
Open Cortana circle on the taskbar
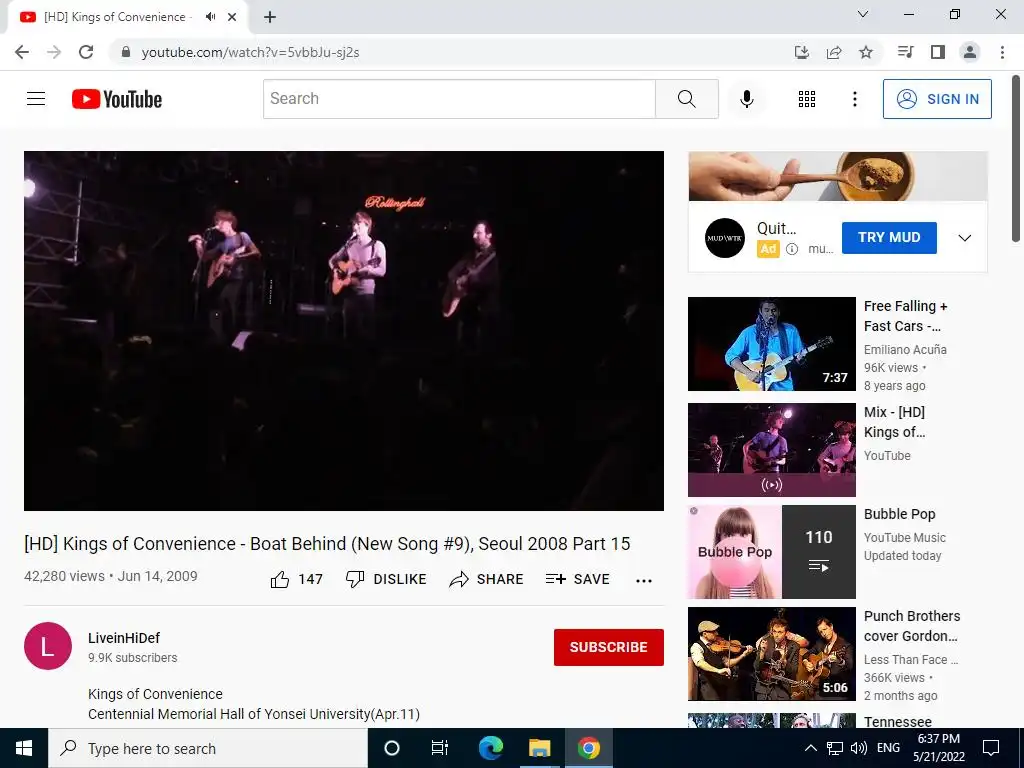(x=391, y=748)
